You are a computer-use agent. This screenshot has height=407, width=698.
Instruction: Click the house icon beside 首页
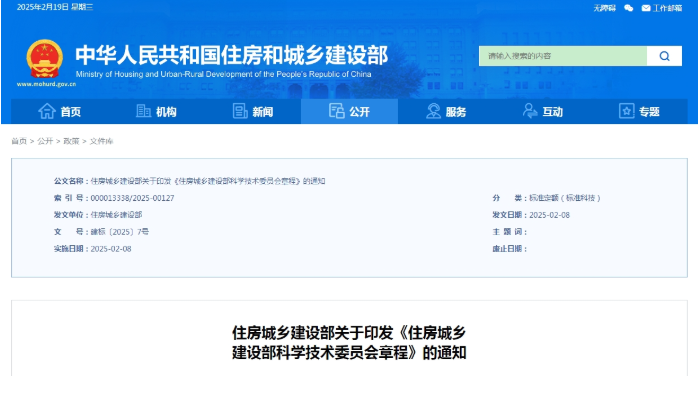click(46, 111)
